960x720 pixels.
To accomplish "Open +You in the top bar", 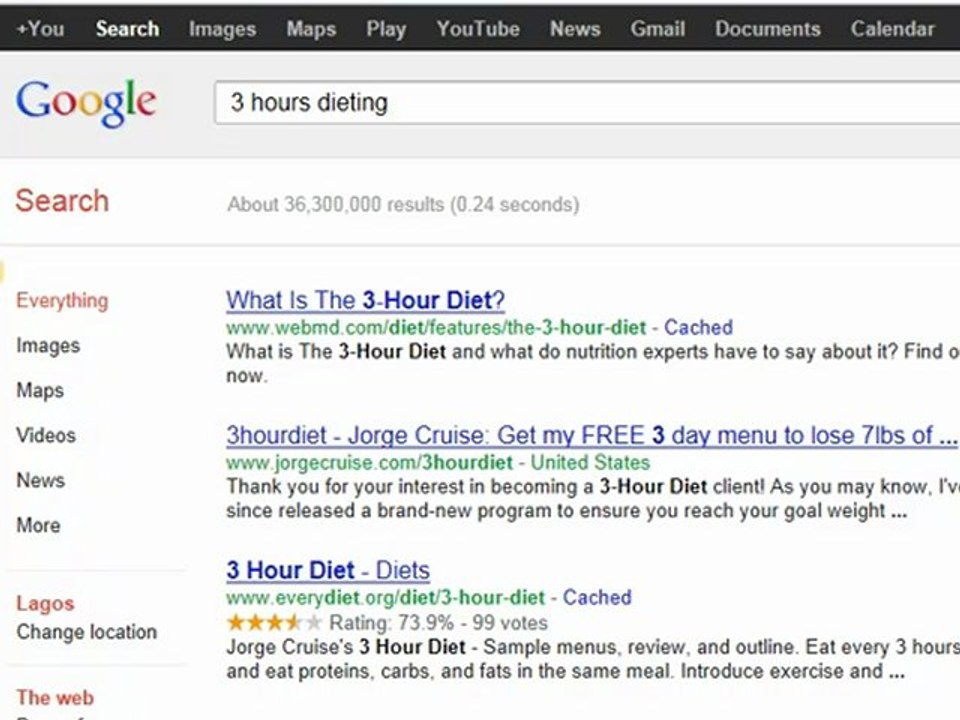I will 40,29.
